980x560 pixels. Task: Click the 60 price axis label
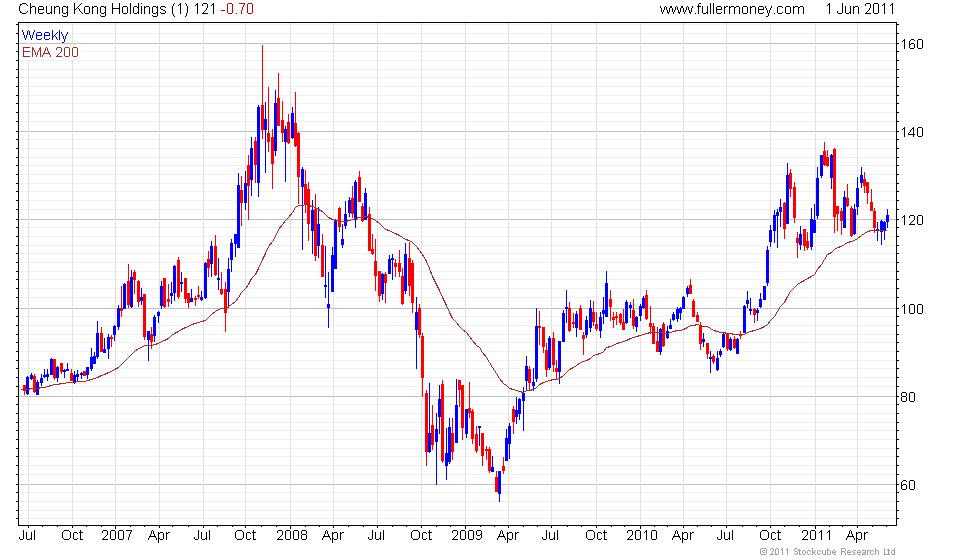[908, 485]
